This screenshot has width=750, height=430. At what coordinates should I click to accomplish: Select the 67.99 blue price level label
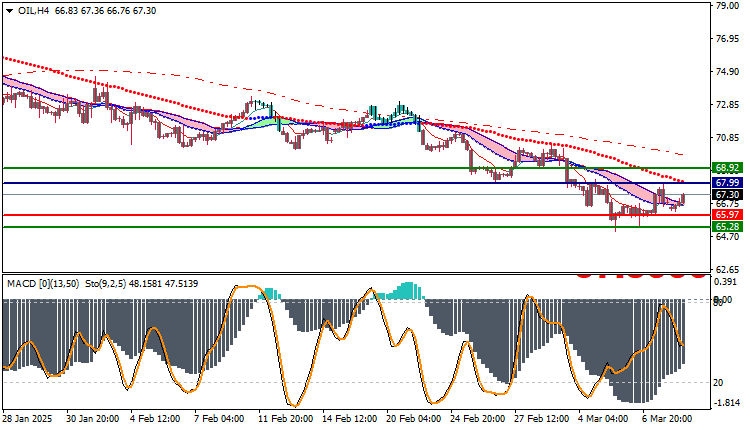[728, 183]
